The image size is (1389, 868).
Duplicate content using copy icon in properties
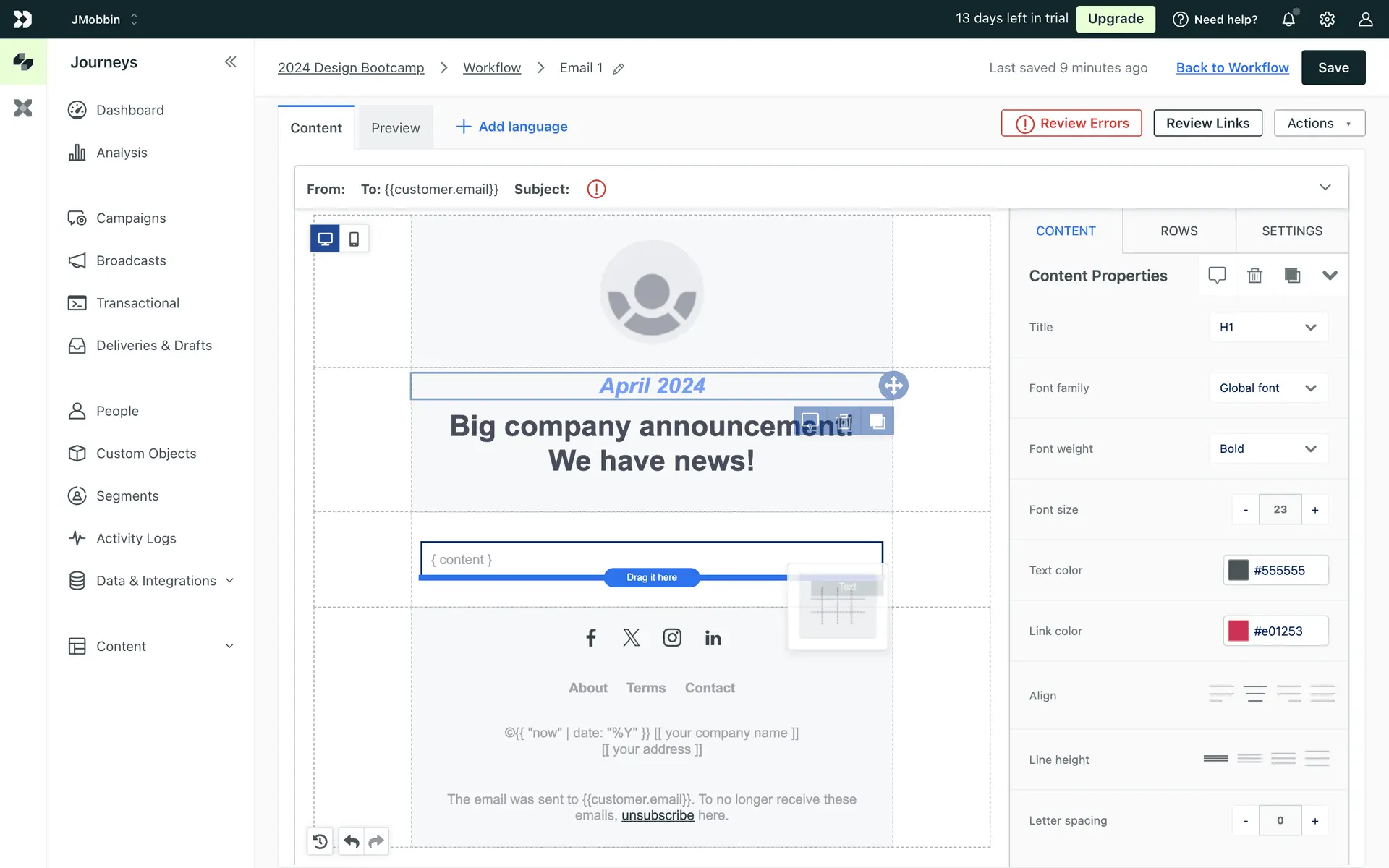pos(1292,276)
